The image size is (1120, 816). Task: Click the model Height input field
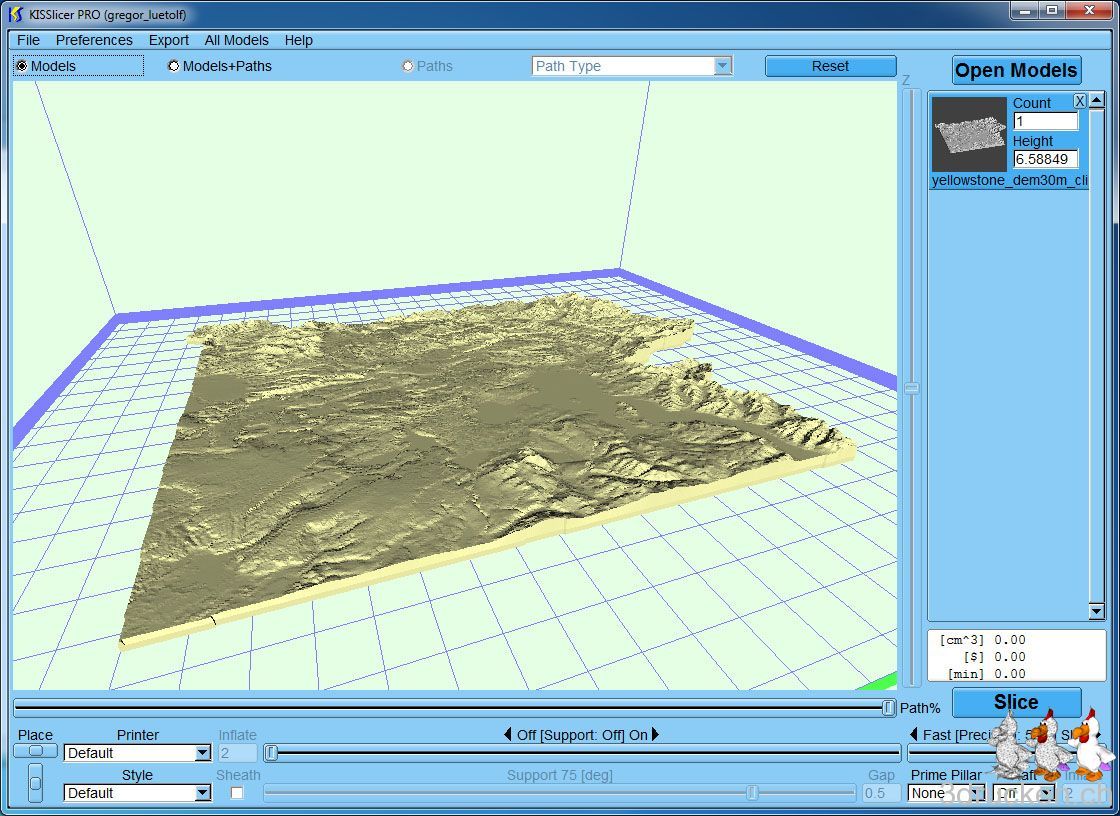coord(1045,159)
